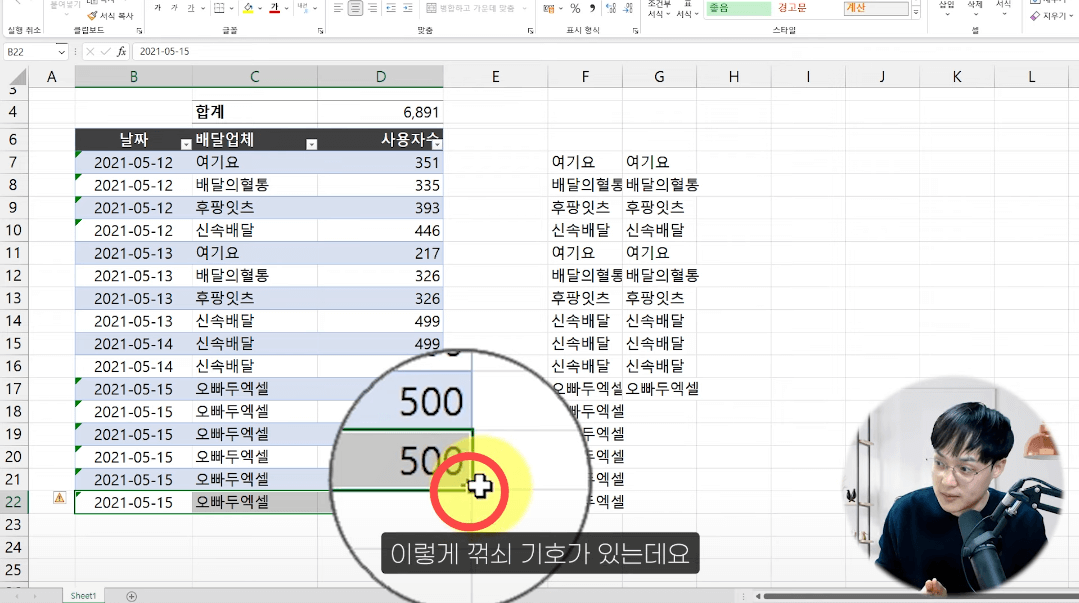Click 배달의혈통 in column C row 8
This screenshot has width=1079, height=603.
tap(255, 184)
